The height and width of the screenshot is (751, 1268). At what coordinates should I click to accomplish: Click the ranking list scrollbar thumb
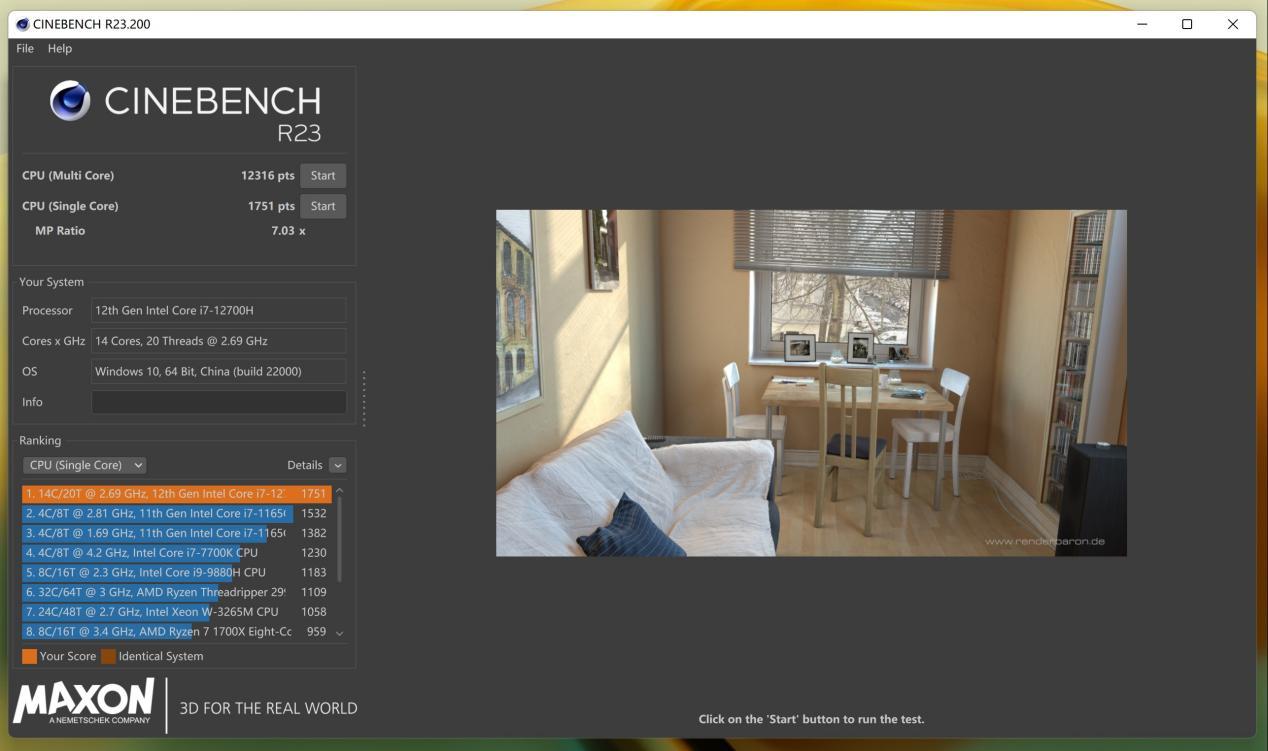click(340, 539)
